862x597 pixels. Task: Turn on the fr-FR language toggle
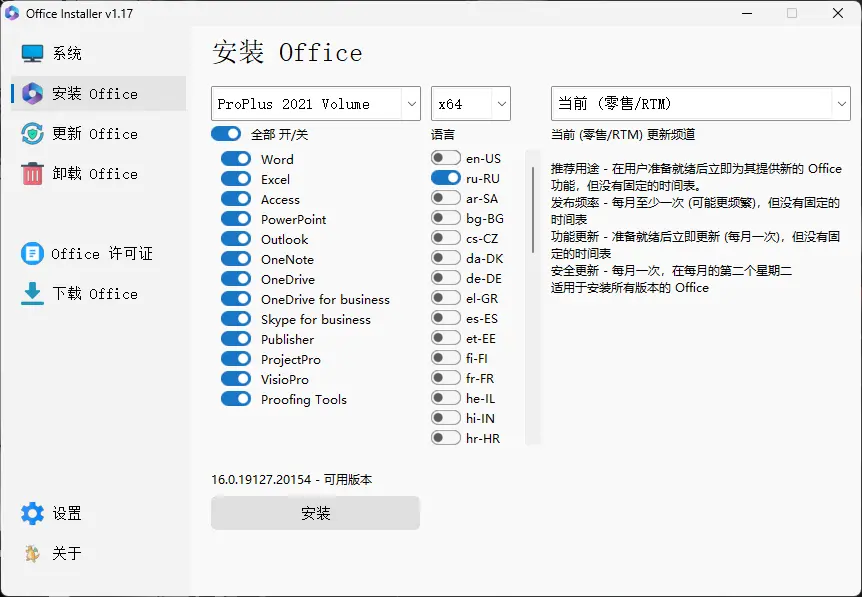click(446, 378)
